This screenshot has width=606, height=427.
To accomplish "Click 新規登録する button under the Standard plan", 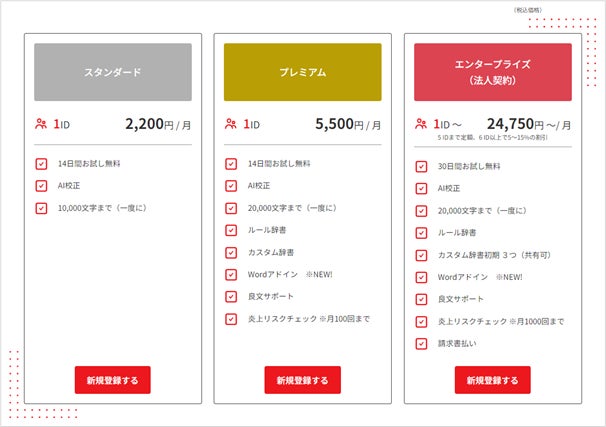I will pyautogui.click(x=113, y=380).
